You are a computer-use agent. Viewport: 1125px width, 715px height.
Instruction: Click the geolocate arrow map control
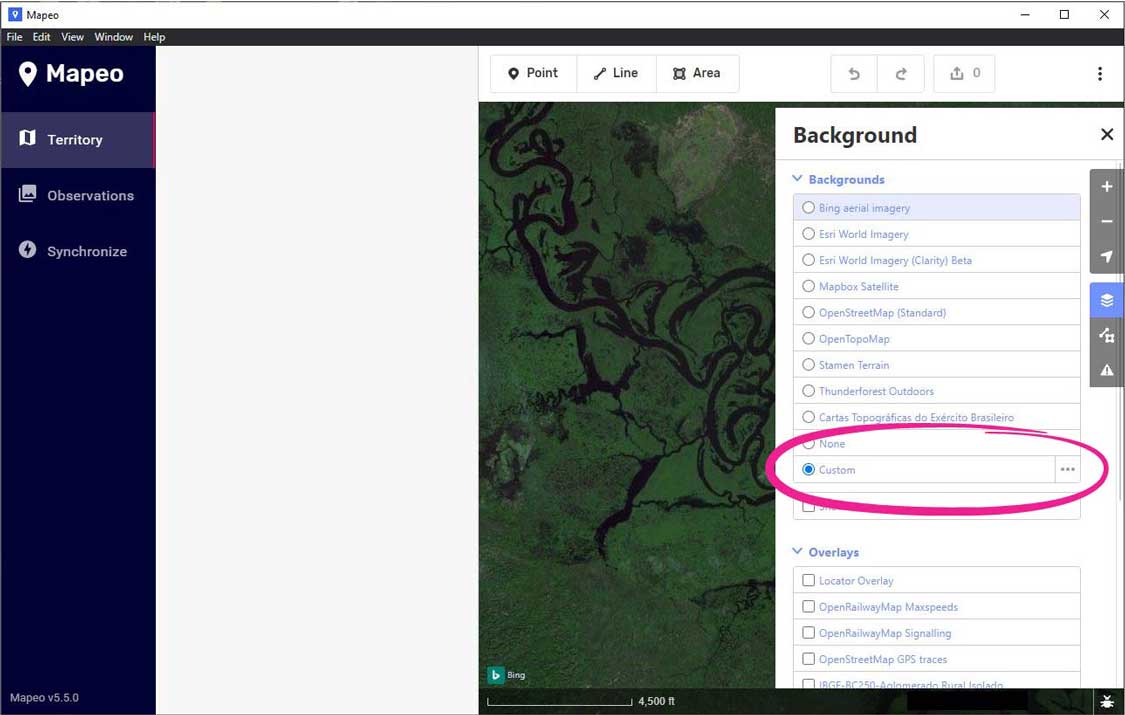1107,256
